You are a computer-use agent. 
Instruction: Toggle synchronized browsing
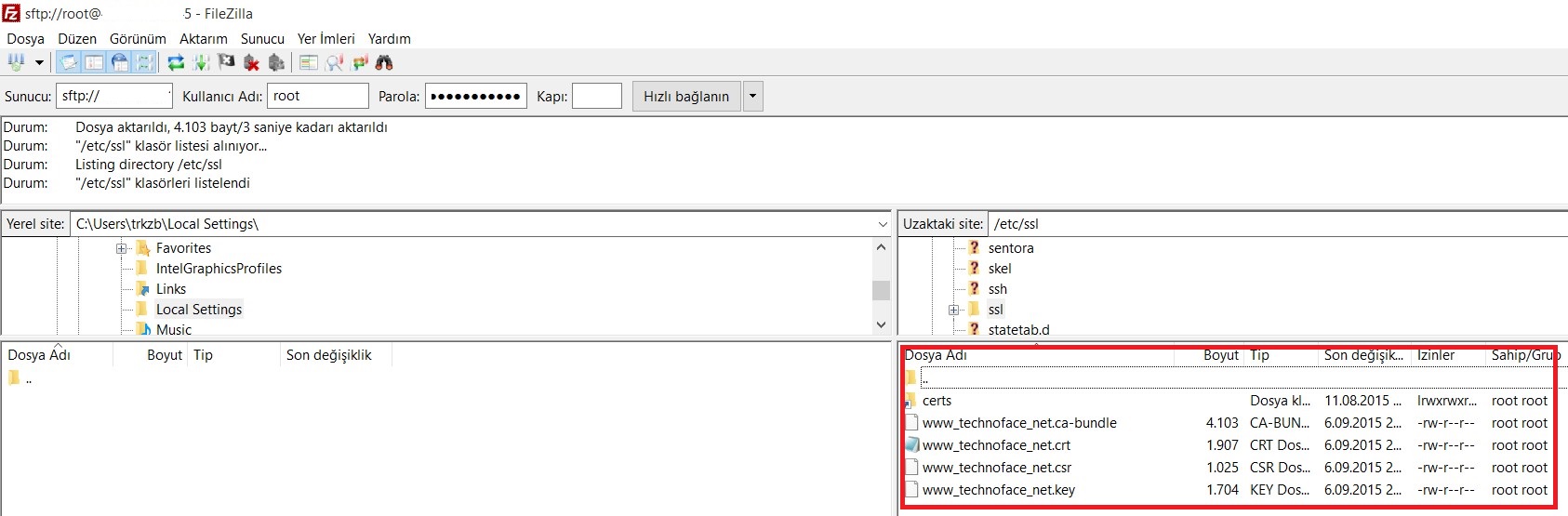[359, 62]
